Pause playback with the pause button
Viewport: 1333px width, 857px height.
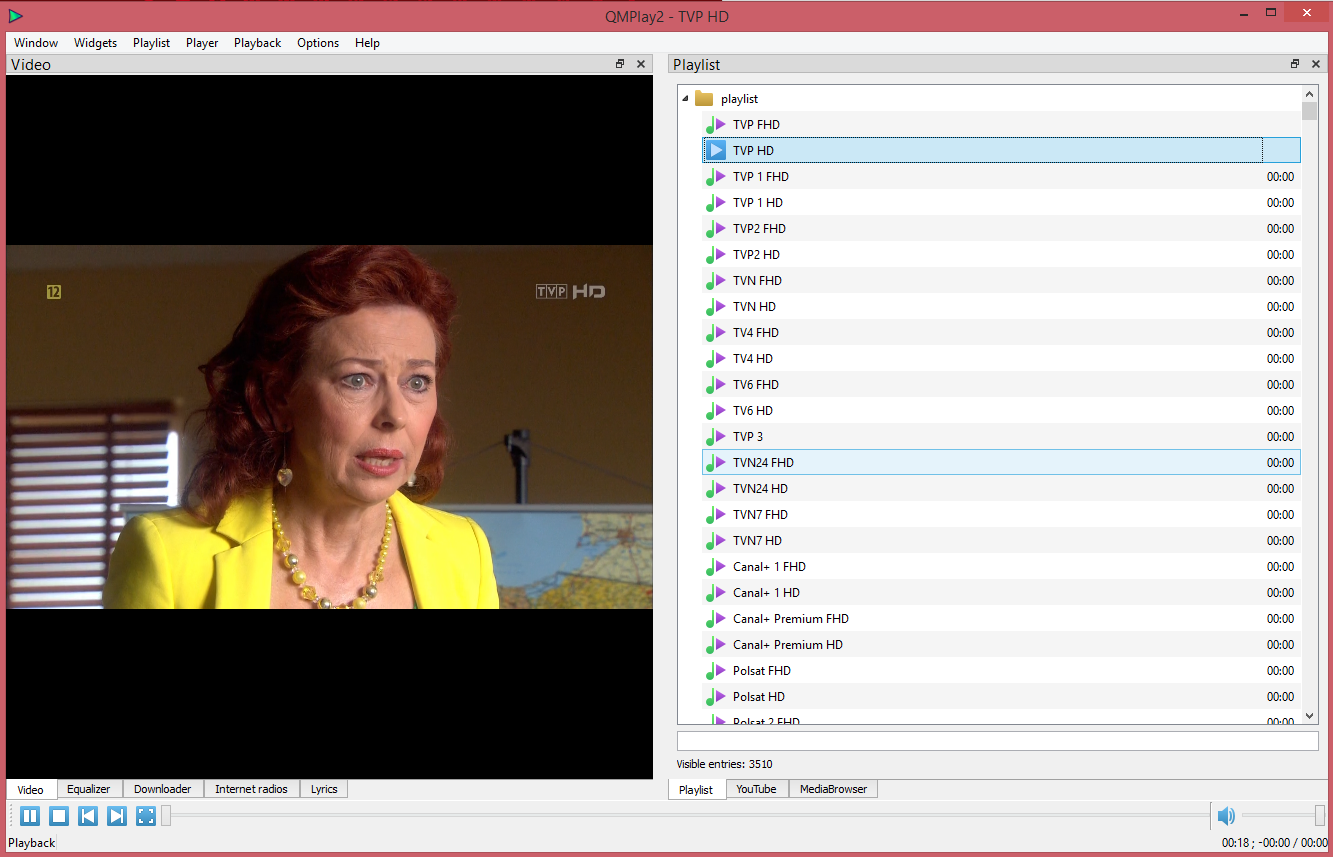click(30, 816)
